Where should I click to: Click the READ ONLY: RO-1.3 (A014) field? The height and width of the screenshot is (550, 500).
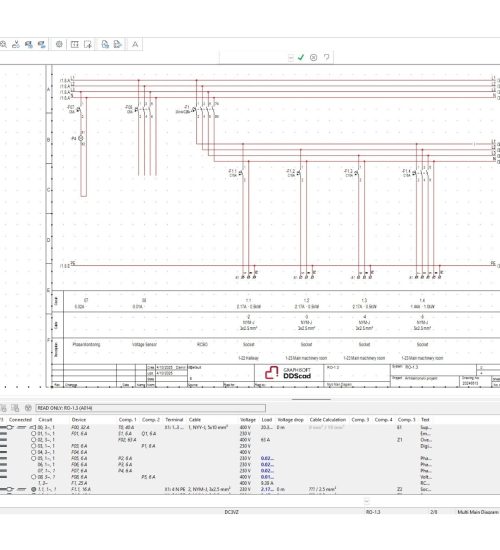pos(151,408)
